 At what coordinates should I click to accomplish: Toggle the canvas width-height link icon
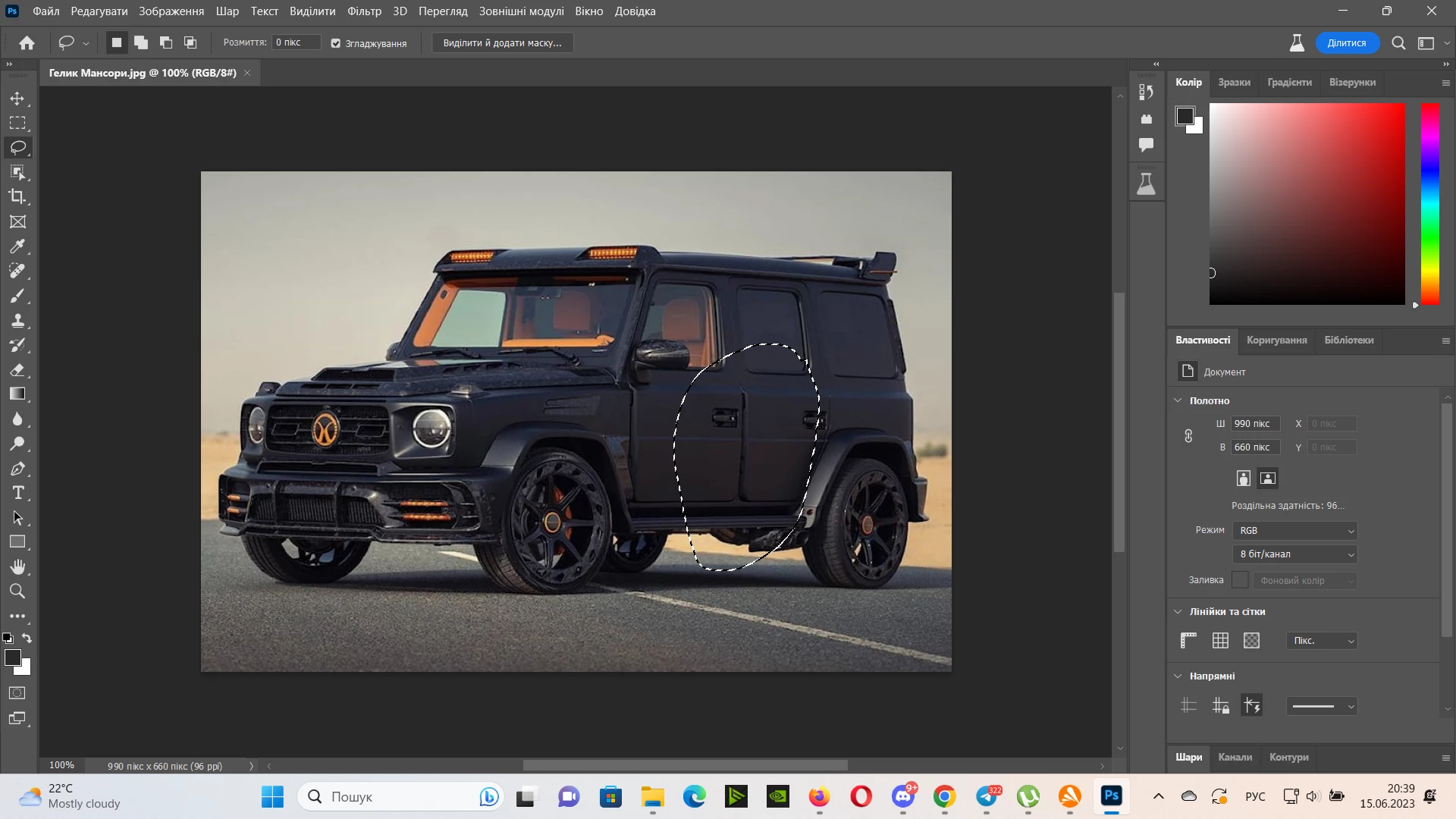click(1188, 436)
